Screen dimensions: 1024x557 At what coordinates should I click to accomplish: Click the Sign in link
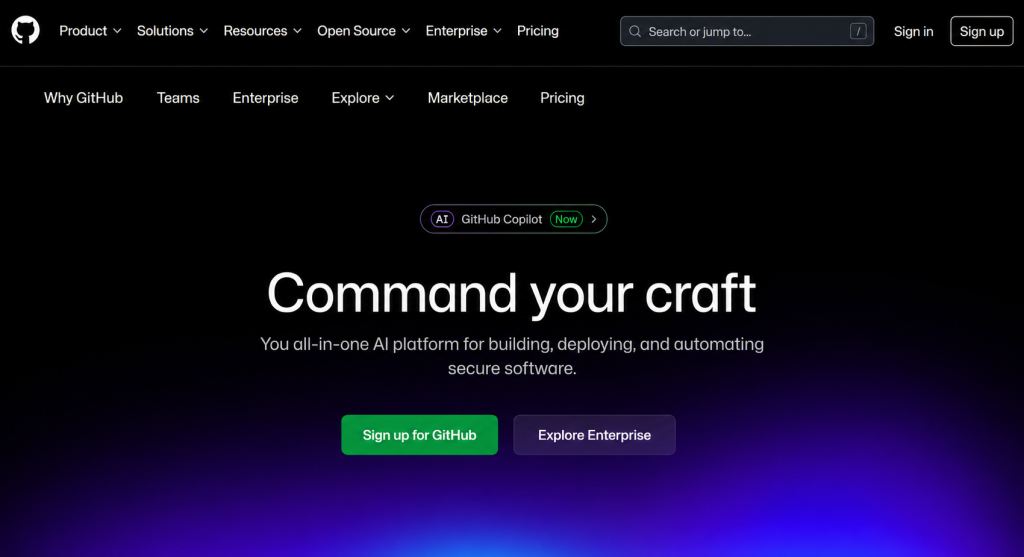tap(913, 31)
